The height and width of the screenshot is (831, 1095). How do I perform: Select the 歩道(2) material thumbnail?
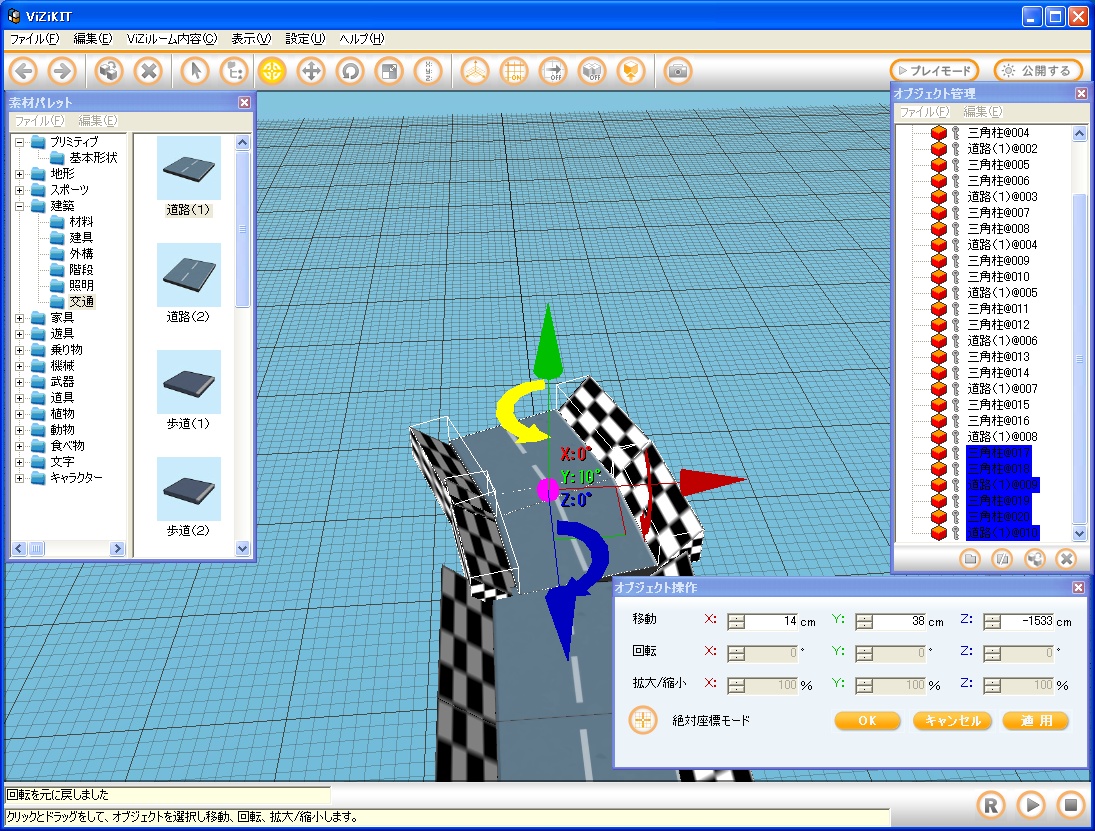click(x=189, y=489)
